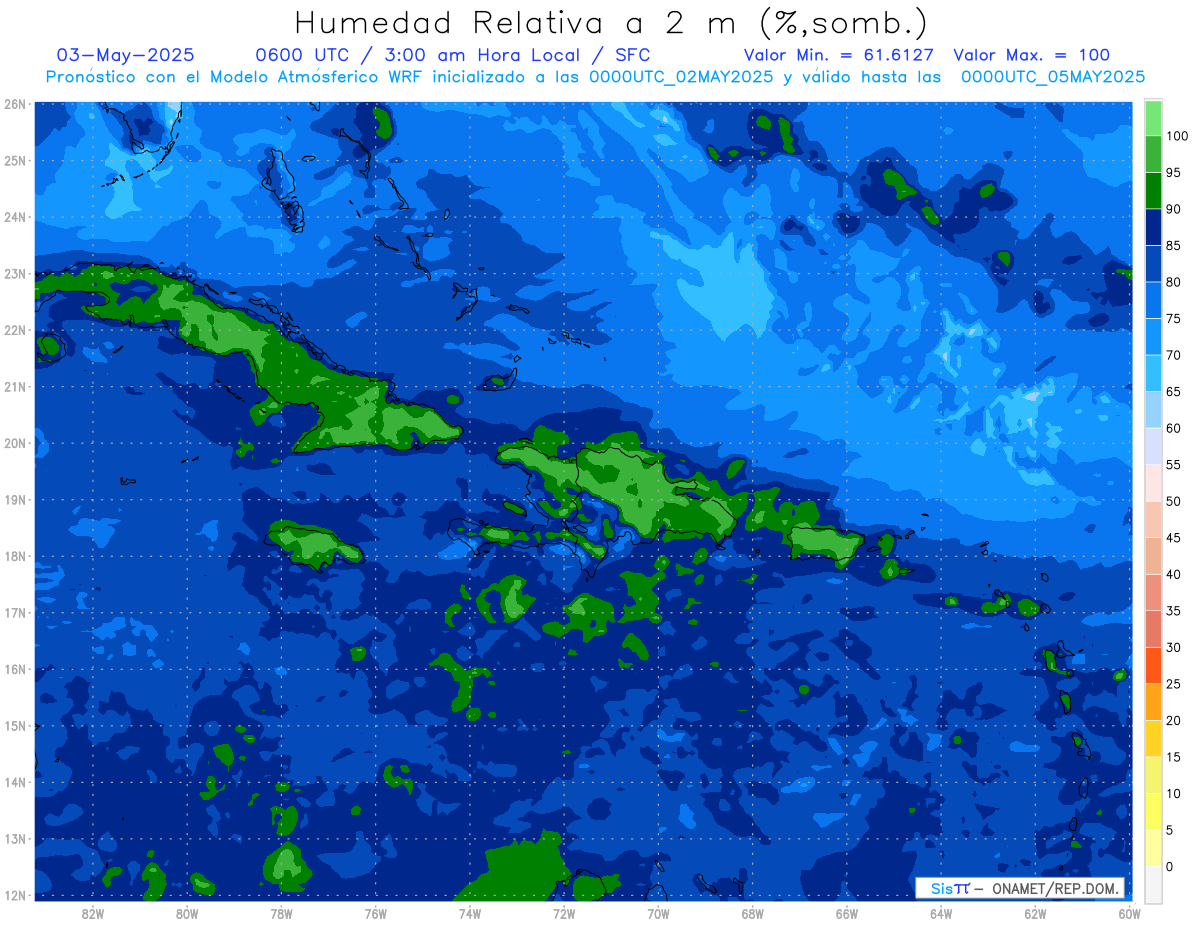The image size is (1200, 927).
Task: Click the "64W" longitude axis label
Action: click(x=941, y=913)
